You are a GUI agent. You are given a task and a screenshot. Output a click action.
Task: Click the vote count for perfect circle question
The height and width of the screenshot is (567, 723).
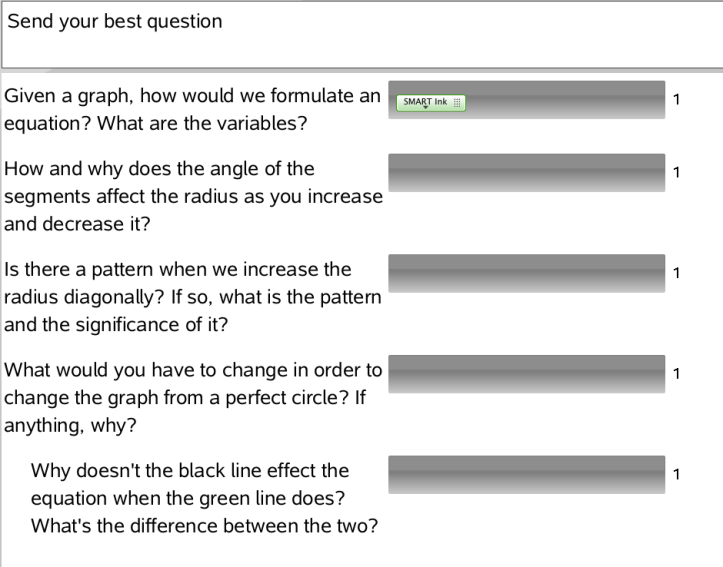(677, 374)
